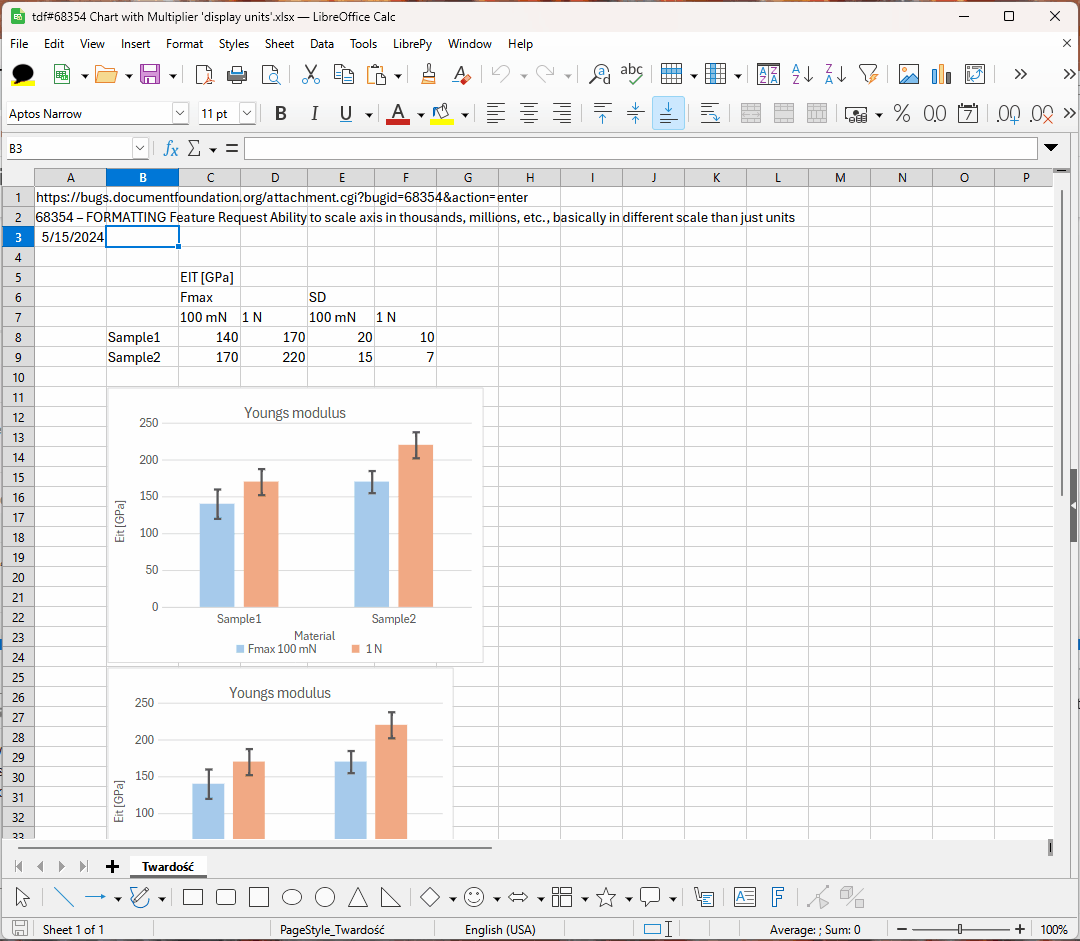This screenshot has height=941, width=1080.
Task: Open the font color dropdown arrow
Action: (x=420, y=115)
